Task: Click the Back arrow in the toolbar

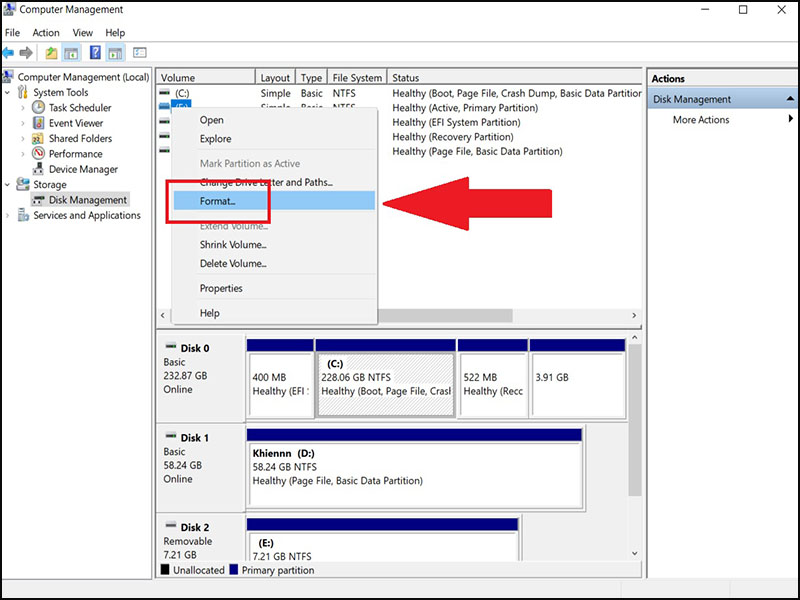Action: click(x=9, y=53)
